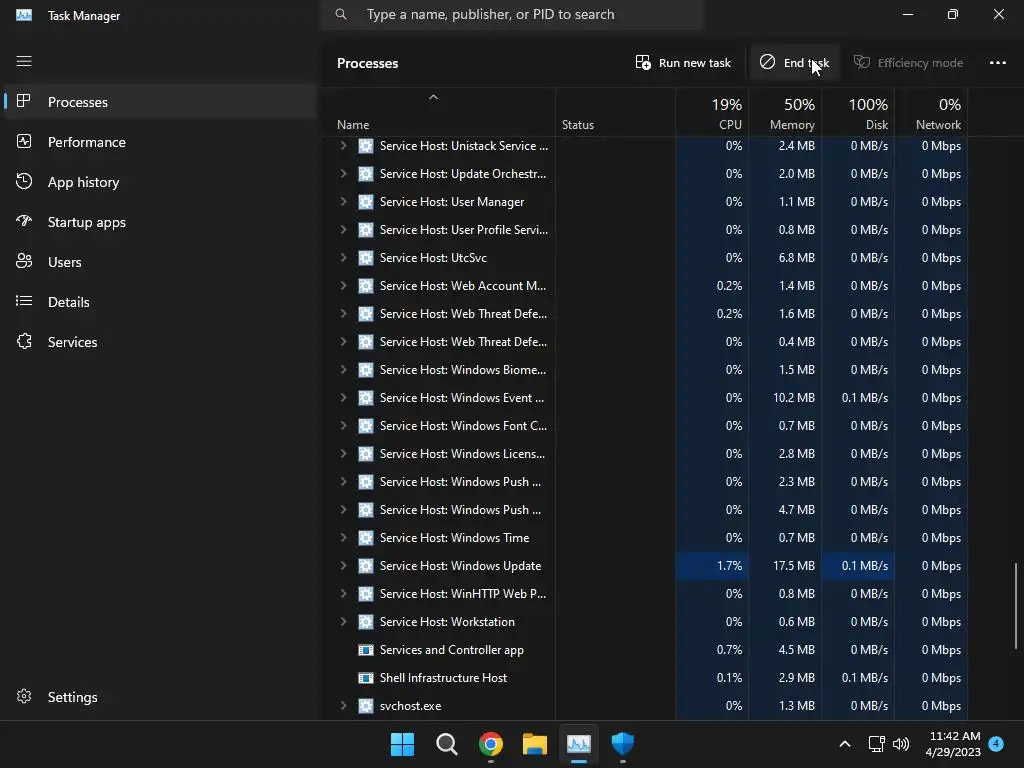The height and width of the screenshot is (768, 1024).
Task: Expand Service Host: User Profile Servi... row
Action: pyautogui.click(x=343, y=230)
